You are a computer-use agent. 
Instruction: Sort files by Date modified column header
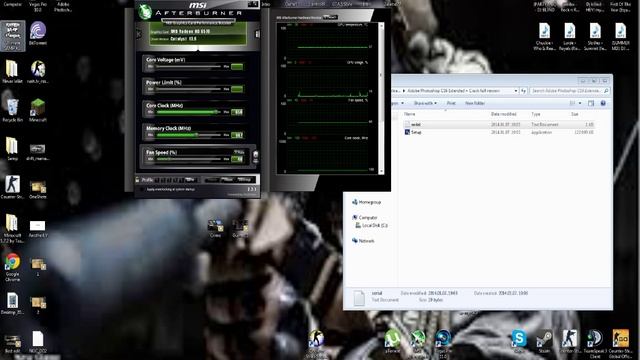pyautogui.click(x=504, y=114)
